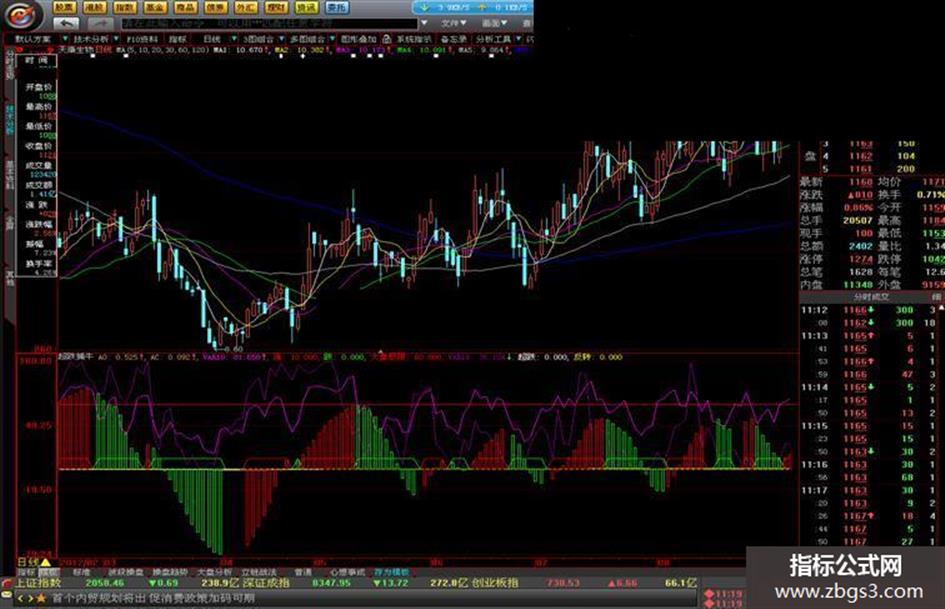Expand the 3图组合 dropdown arrow

[x=281, y=39]
